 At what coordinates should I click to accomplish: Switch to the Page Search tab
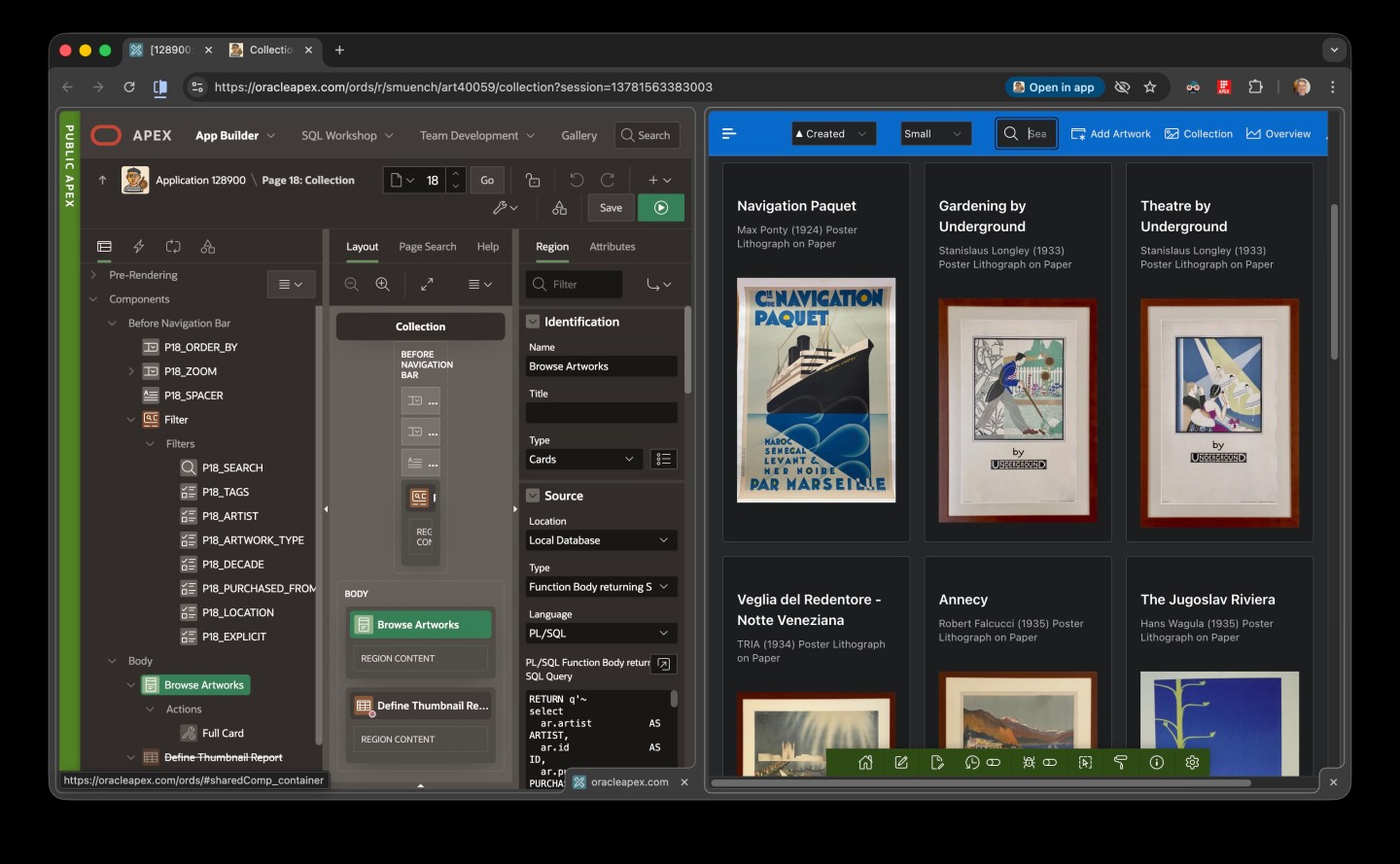pos(427,247)
